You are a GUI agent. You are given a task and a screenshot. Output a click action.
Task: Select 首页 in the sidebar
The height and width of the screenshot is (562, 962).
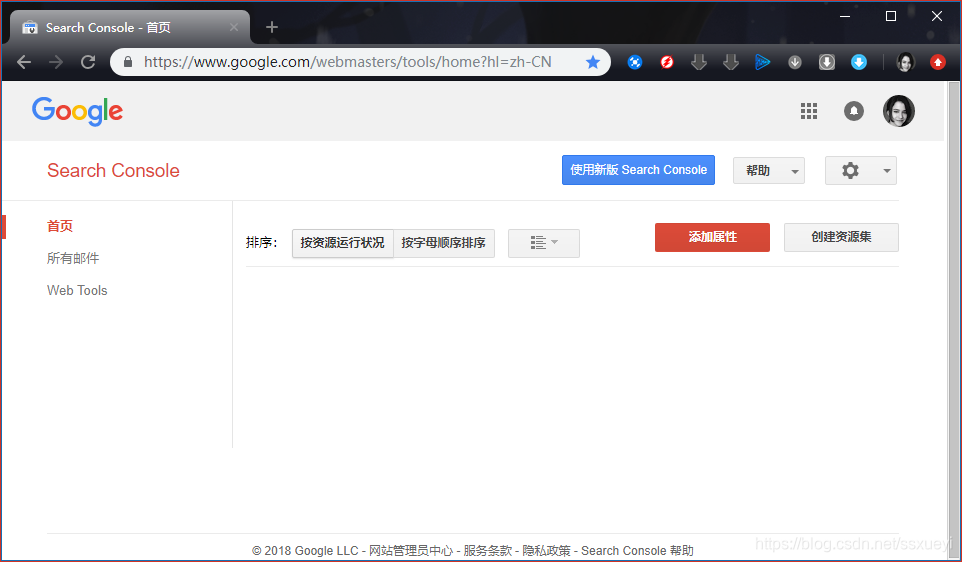60,226
